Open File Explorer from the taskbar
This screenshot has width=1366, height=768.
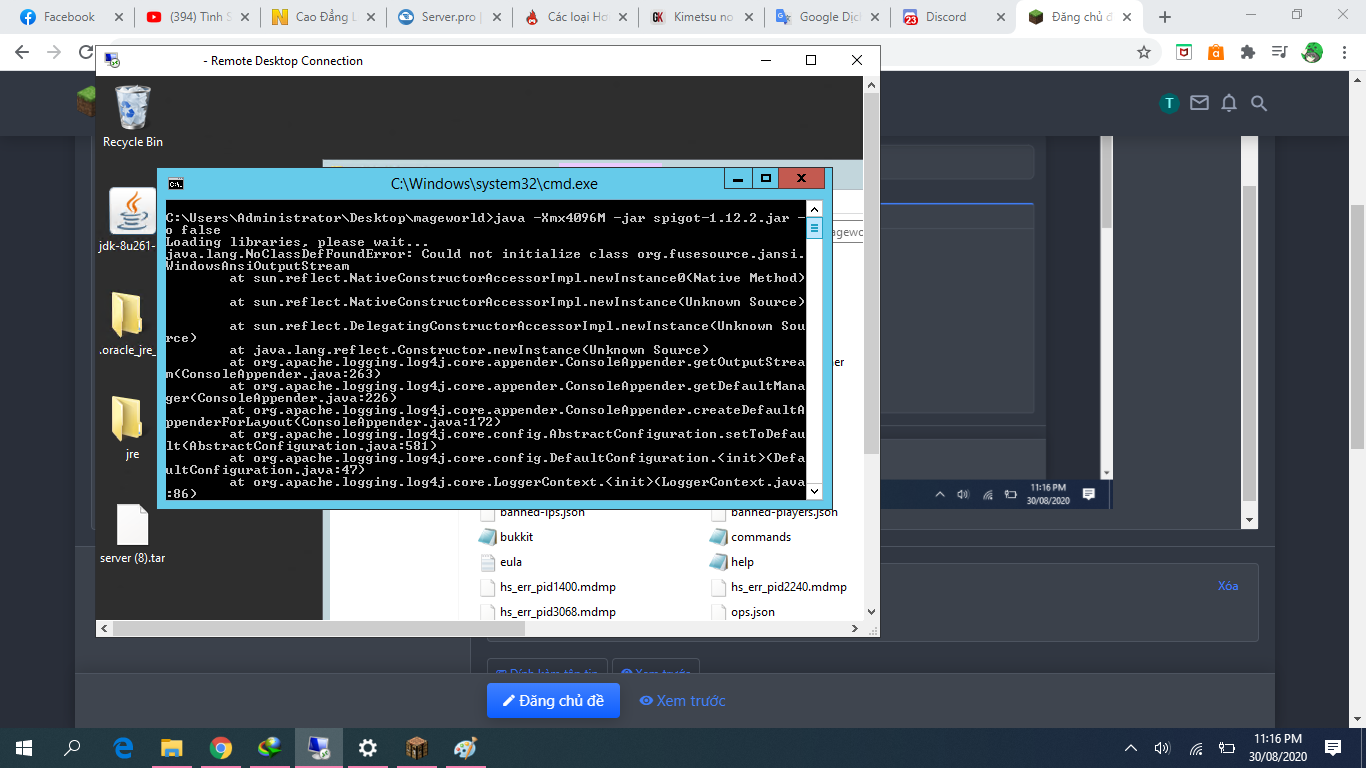tap(172, 748)
